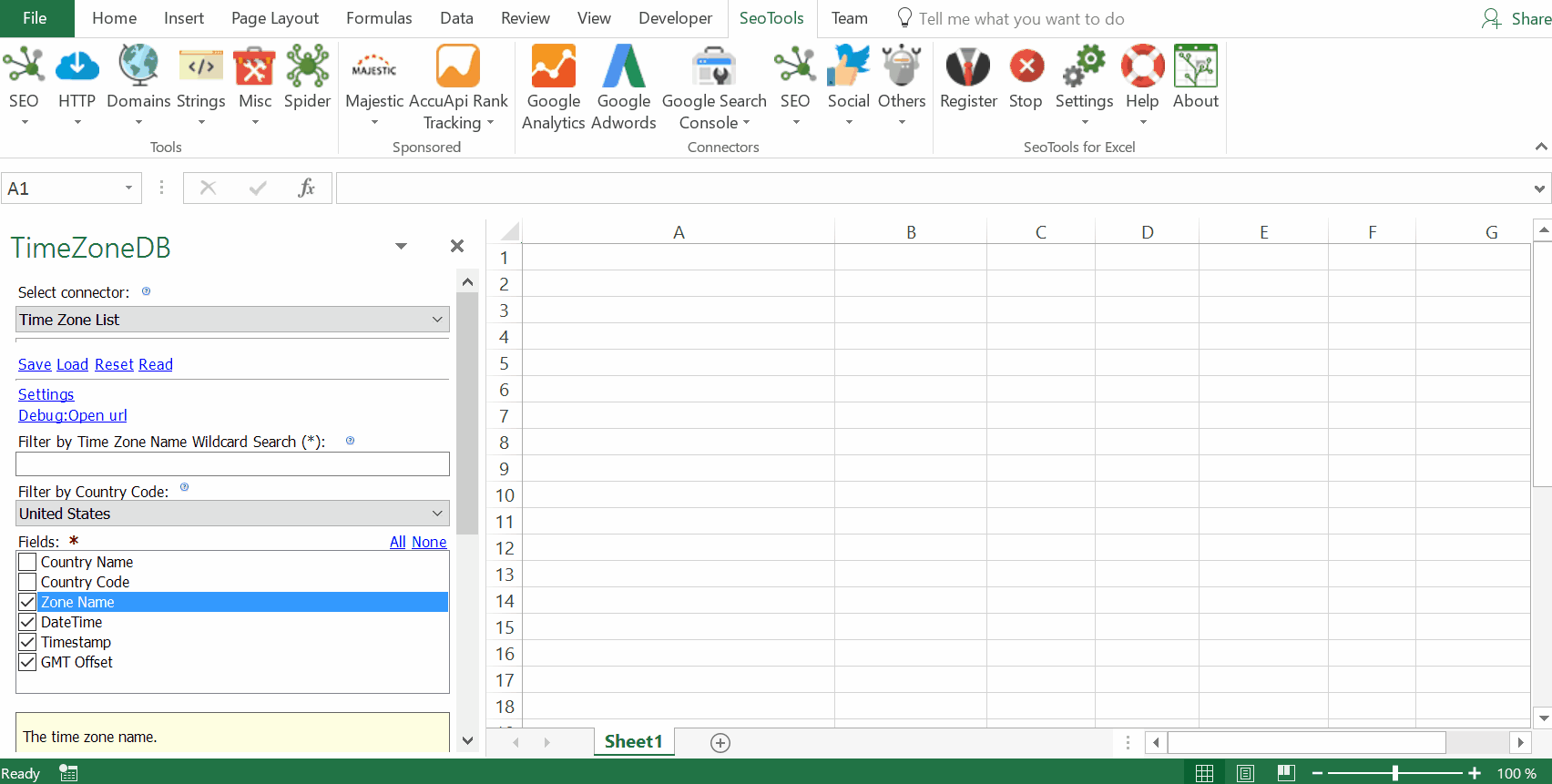Close the TimeZoneDB pane
The image size is (1552, 784).
(x=457, y=246)
